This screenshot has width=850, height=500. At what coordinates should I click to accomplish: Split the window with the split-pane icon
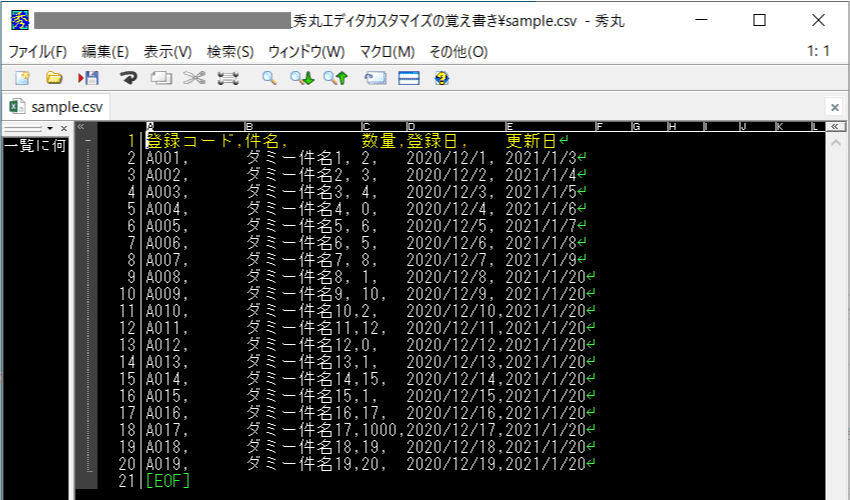[x=409, y=78]
